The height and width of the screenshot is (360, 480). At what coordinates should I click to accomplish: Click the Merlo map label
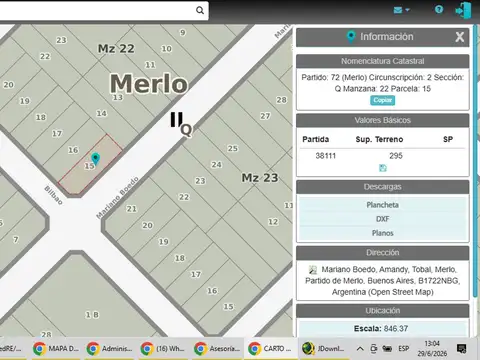pyautogui.click(x=149, y=83)
